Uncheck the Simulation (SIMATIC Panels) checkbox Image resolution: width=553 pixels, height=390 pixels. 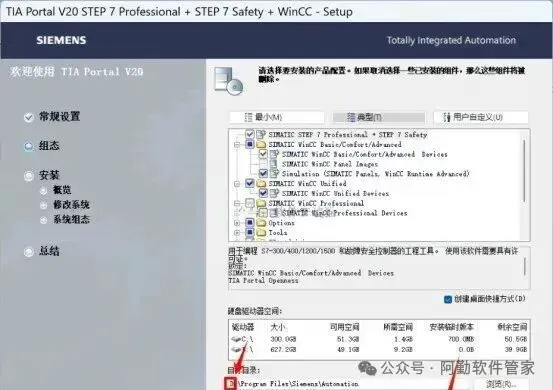263,173
